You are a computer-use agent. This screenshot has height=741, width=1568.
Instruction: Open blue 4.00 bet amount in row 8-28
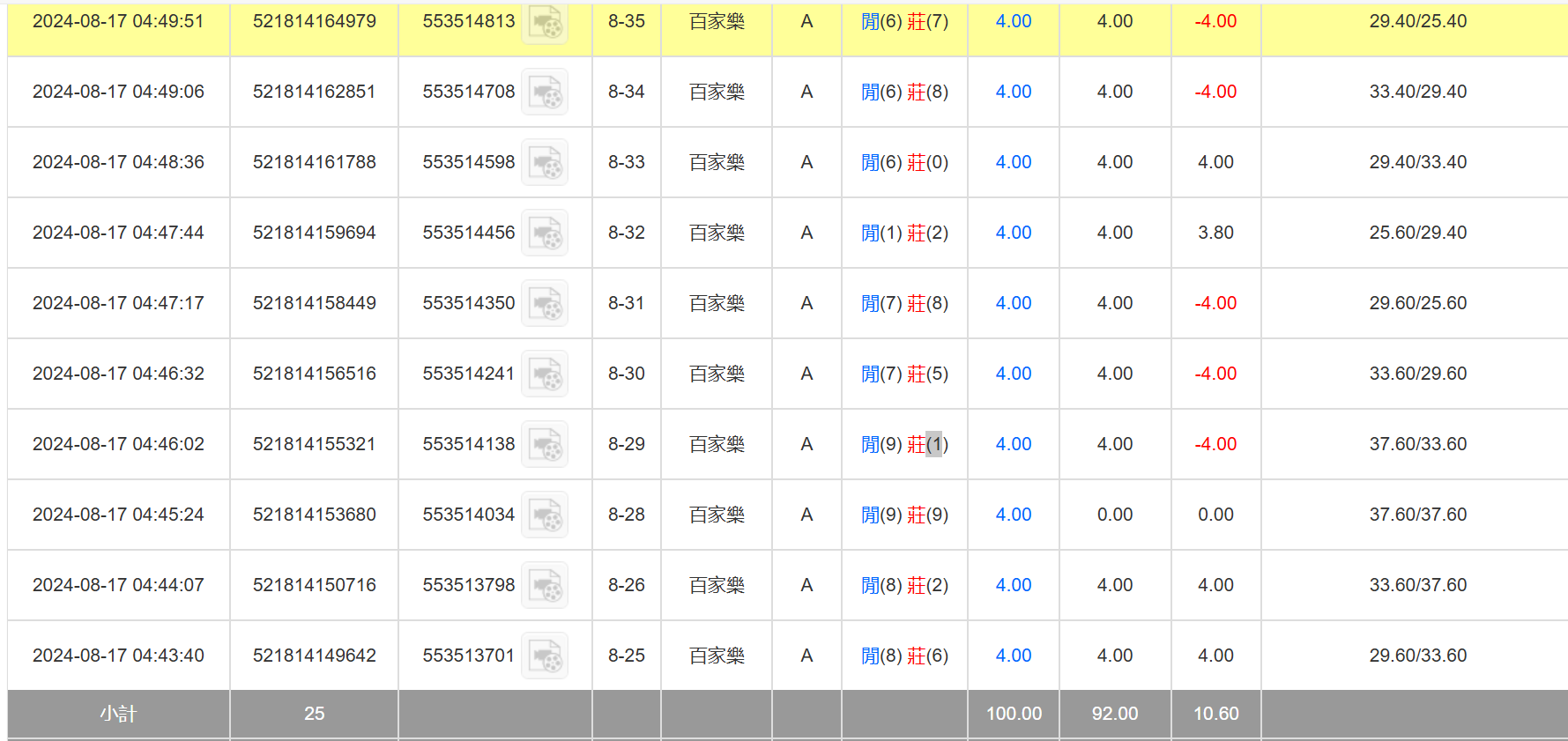1013,515
